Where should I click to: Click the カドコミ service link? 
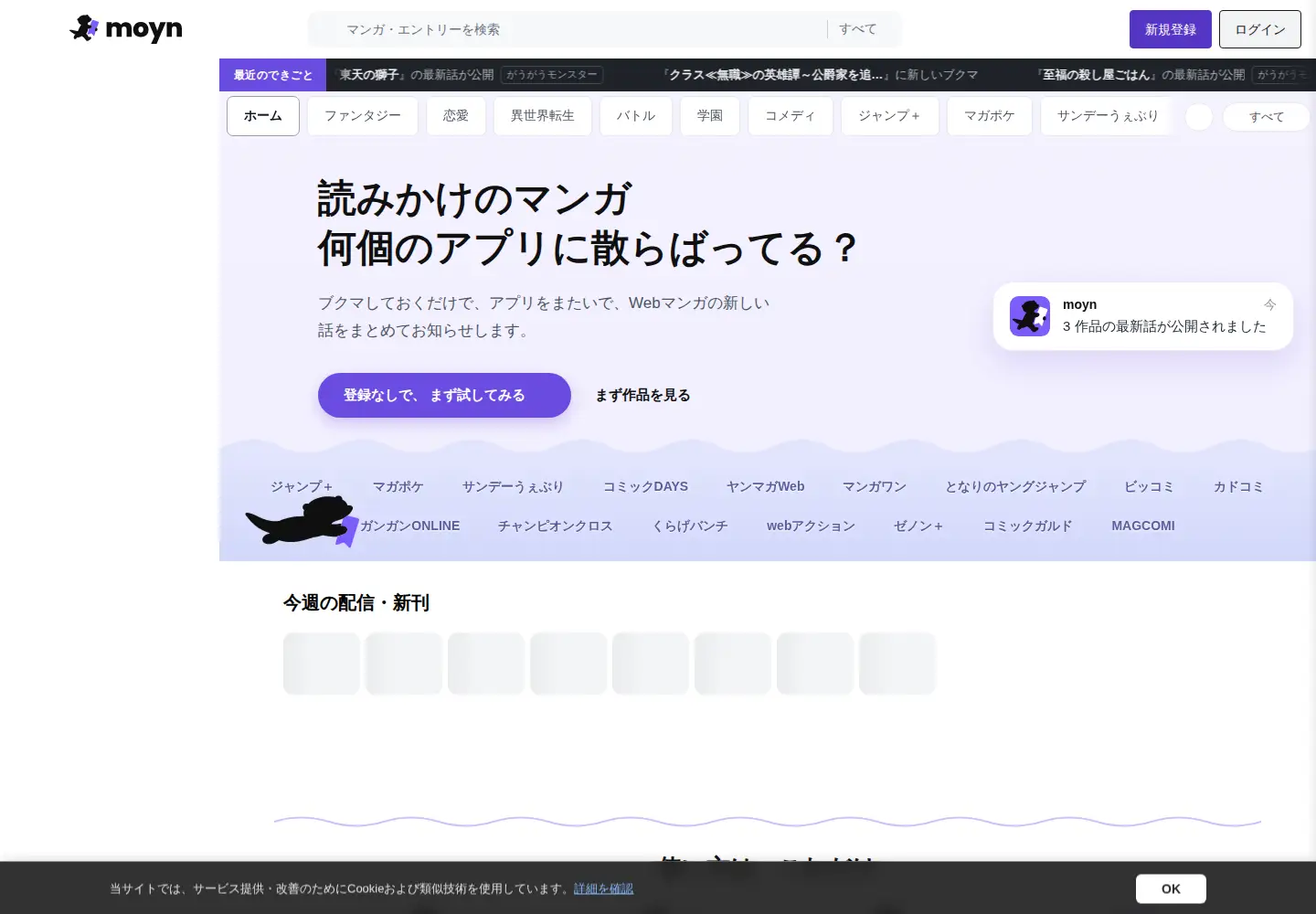tap(1238, 486)
